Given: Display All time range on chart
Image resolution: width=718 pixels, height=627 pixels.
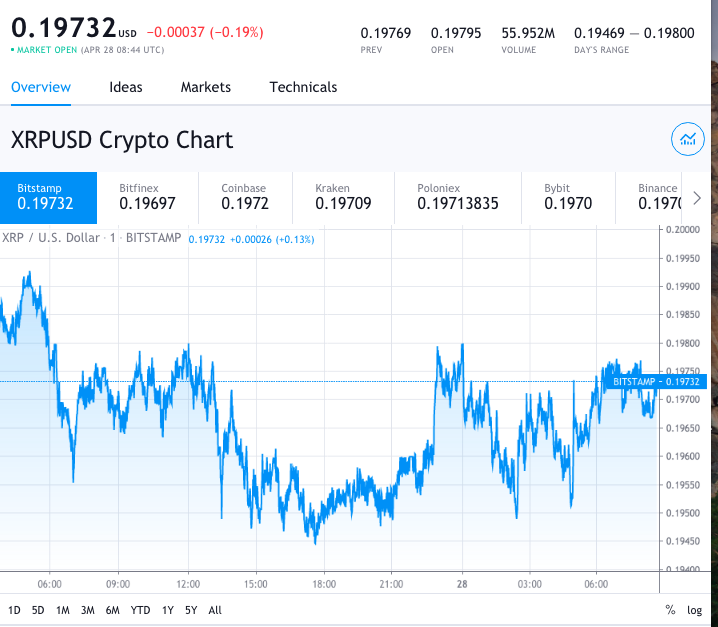Looking at the screenshot, I should pyautogui.click(x=215, y=610).
